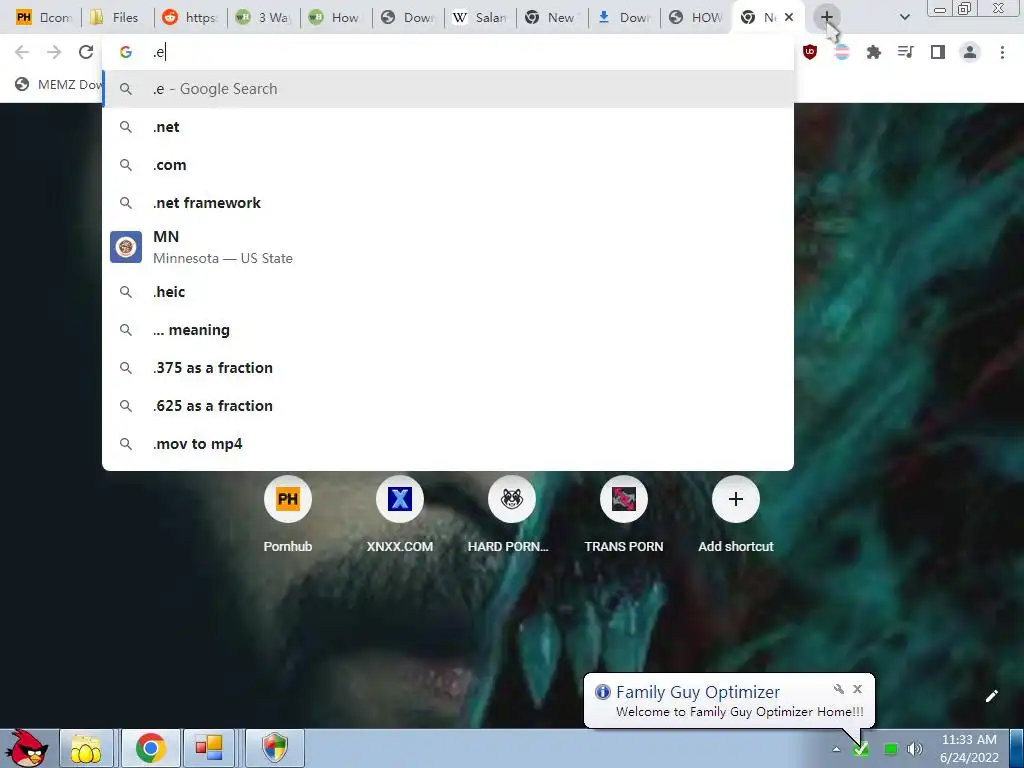Screen dimensions: 1024x768
Task: Switch to the 'New' tab
Action: pos(552,18)
